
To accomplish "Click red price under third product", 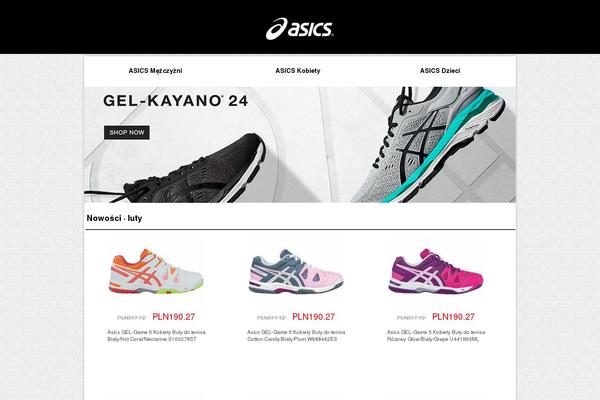I will point(453,317).
